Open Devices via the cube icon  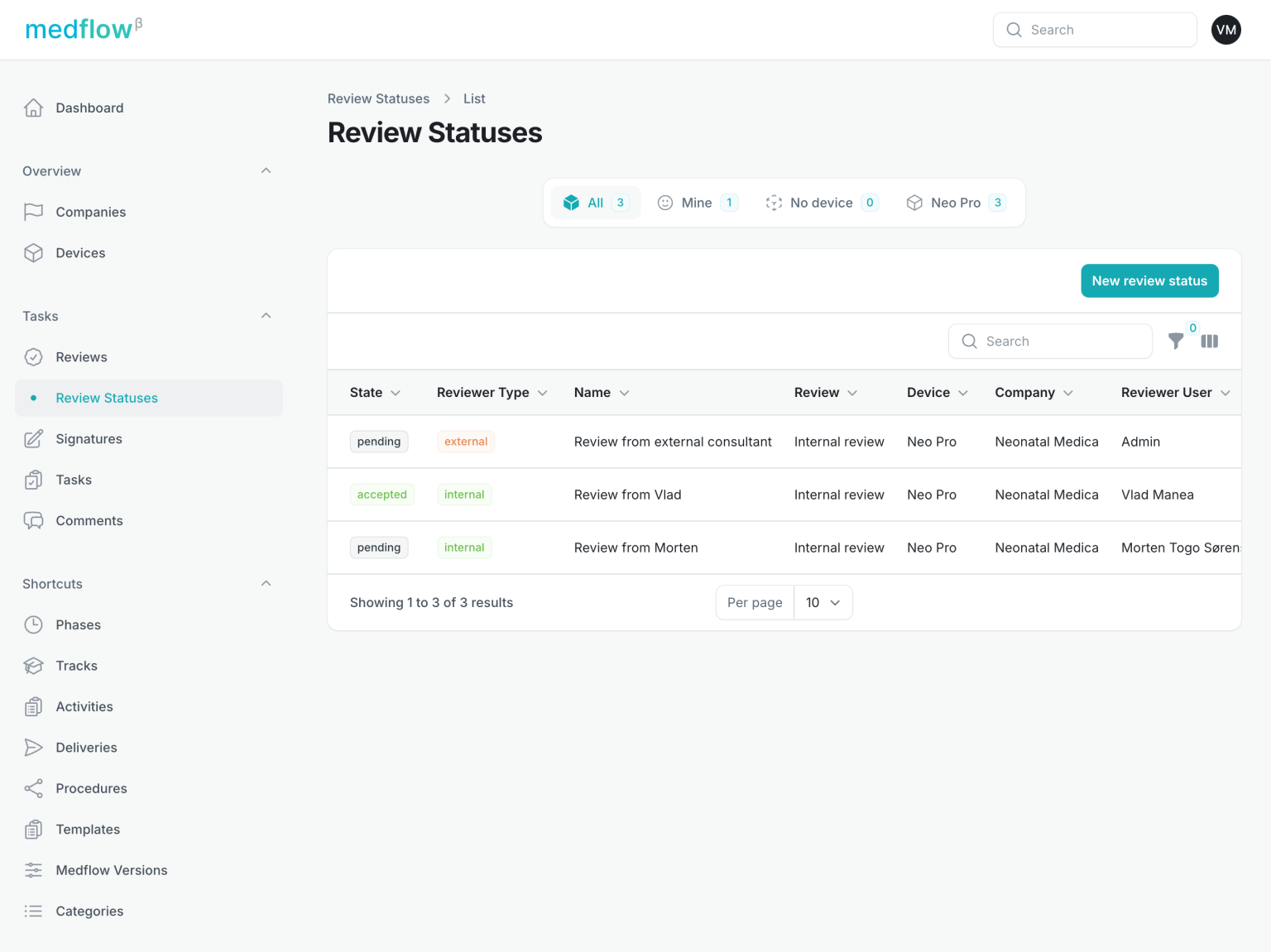[x=33, y=253]
